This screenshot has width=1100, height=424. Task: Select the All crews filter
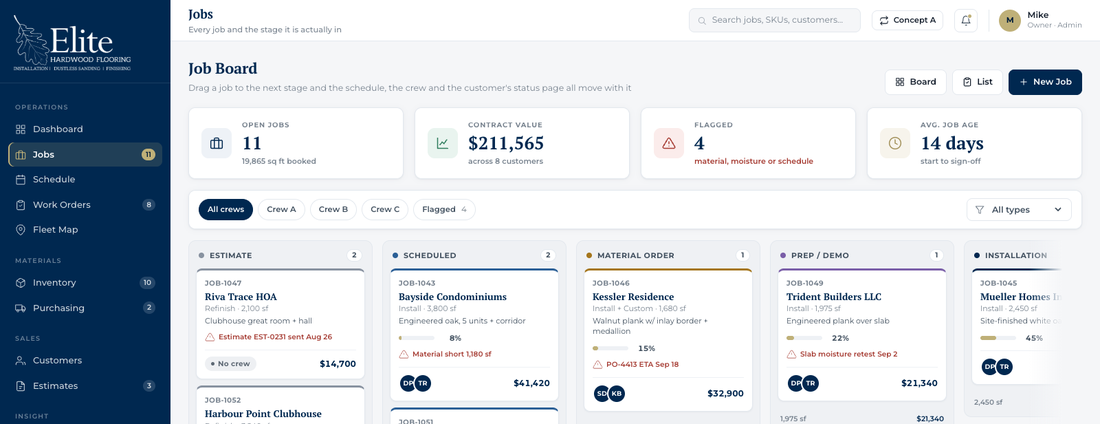coord(226,209)
